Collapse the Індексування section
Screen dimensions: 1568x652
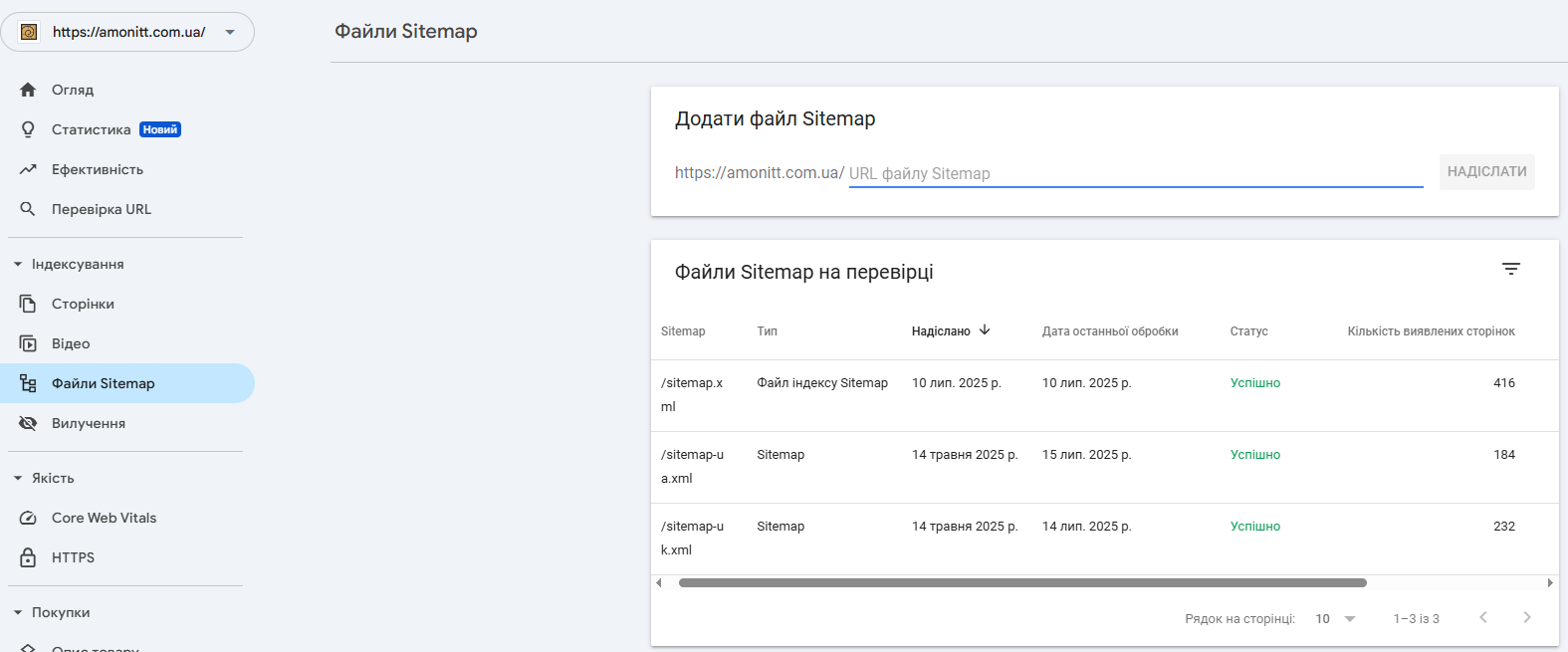18,264
